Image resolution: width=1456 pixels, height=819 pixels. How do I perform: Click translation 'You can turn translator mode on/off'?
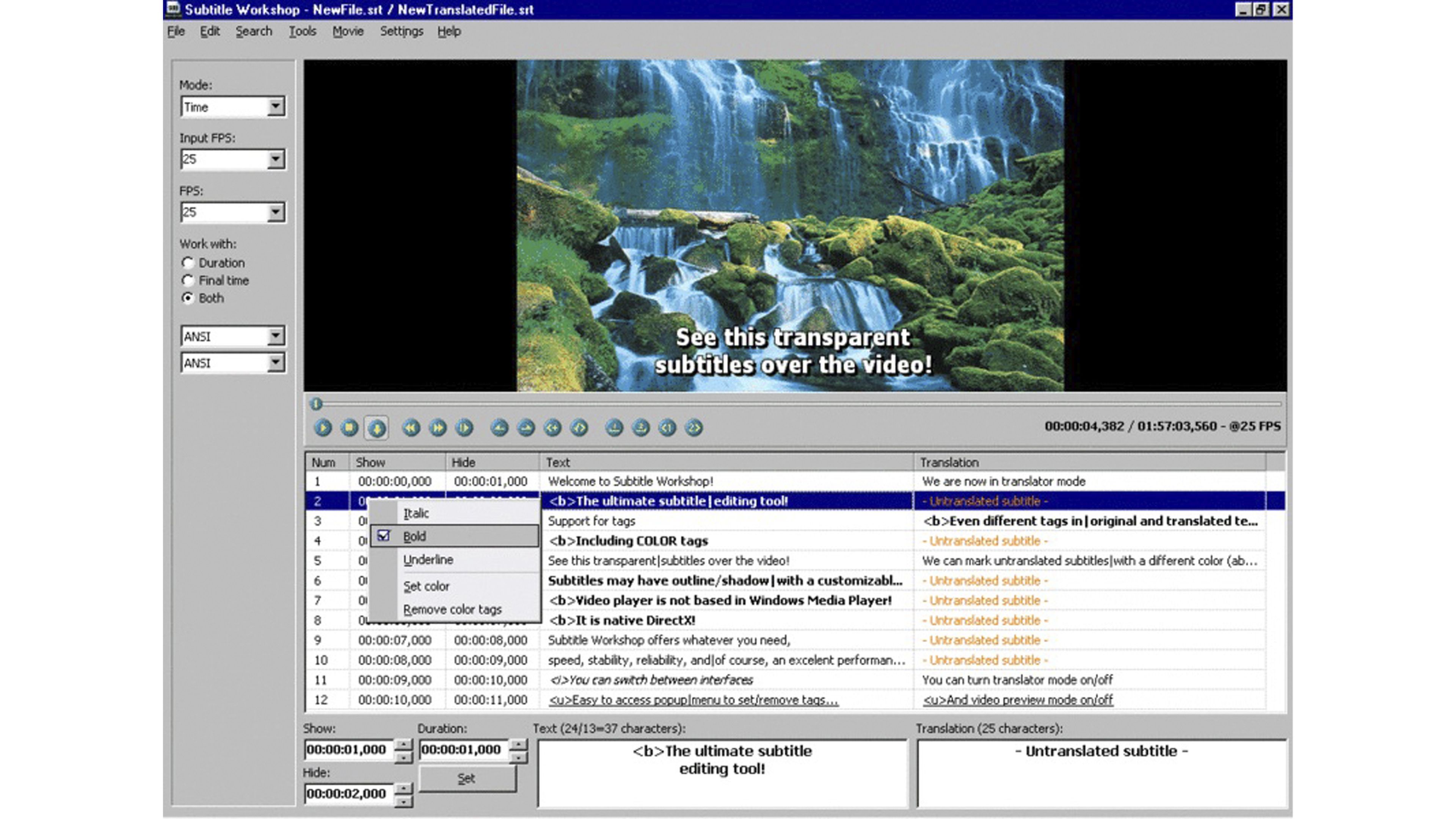[1017, 680]
